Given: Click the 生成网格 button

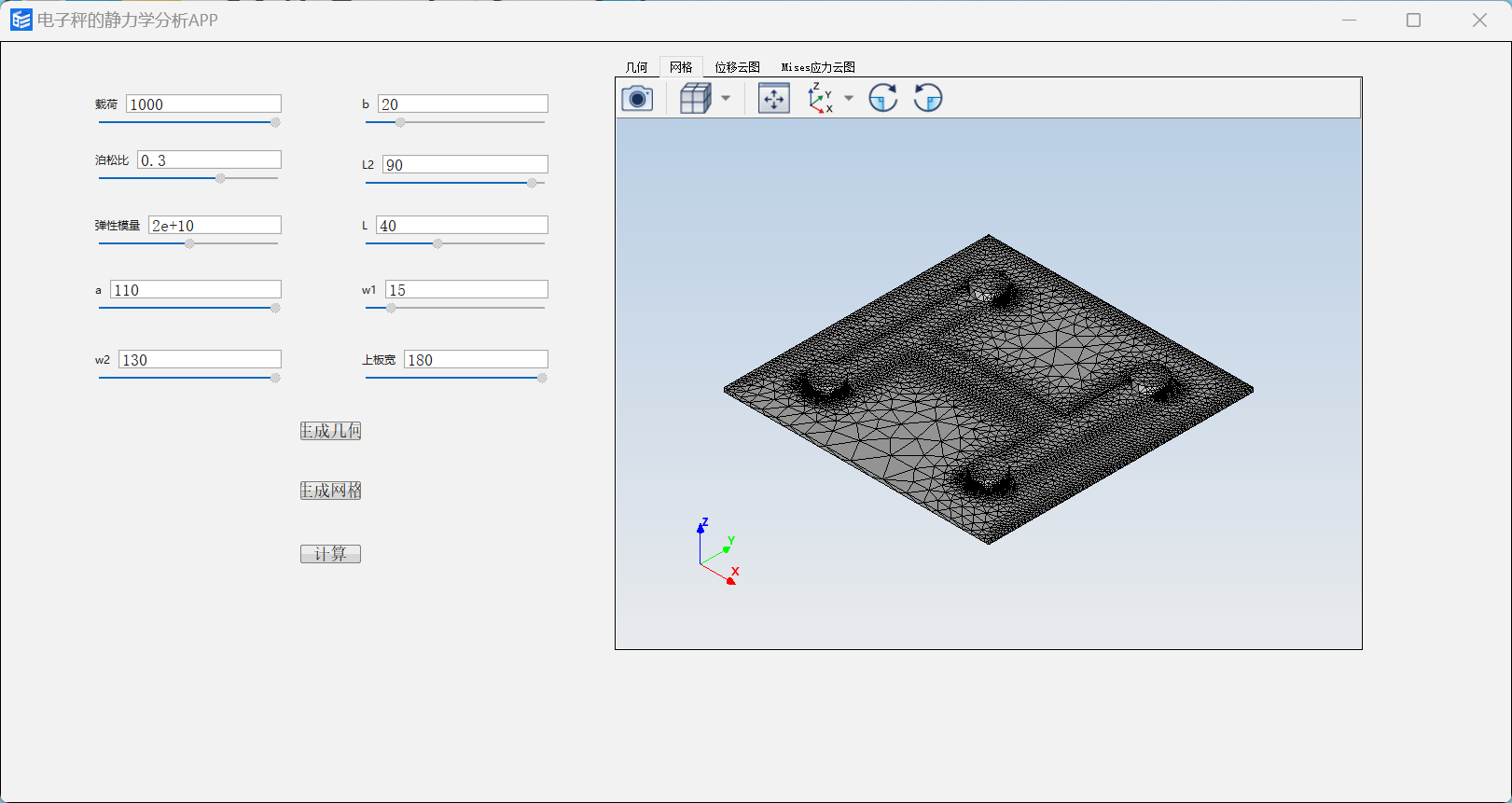Looking at the screenshot, I should (330, 491).
